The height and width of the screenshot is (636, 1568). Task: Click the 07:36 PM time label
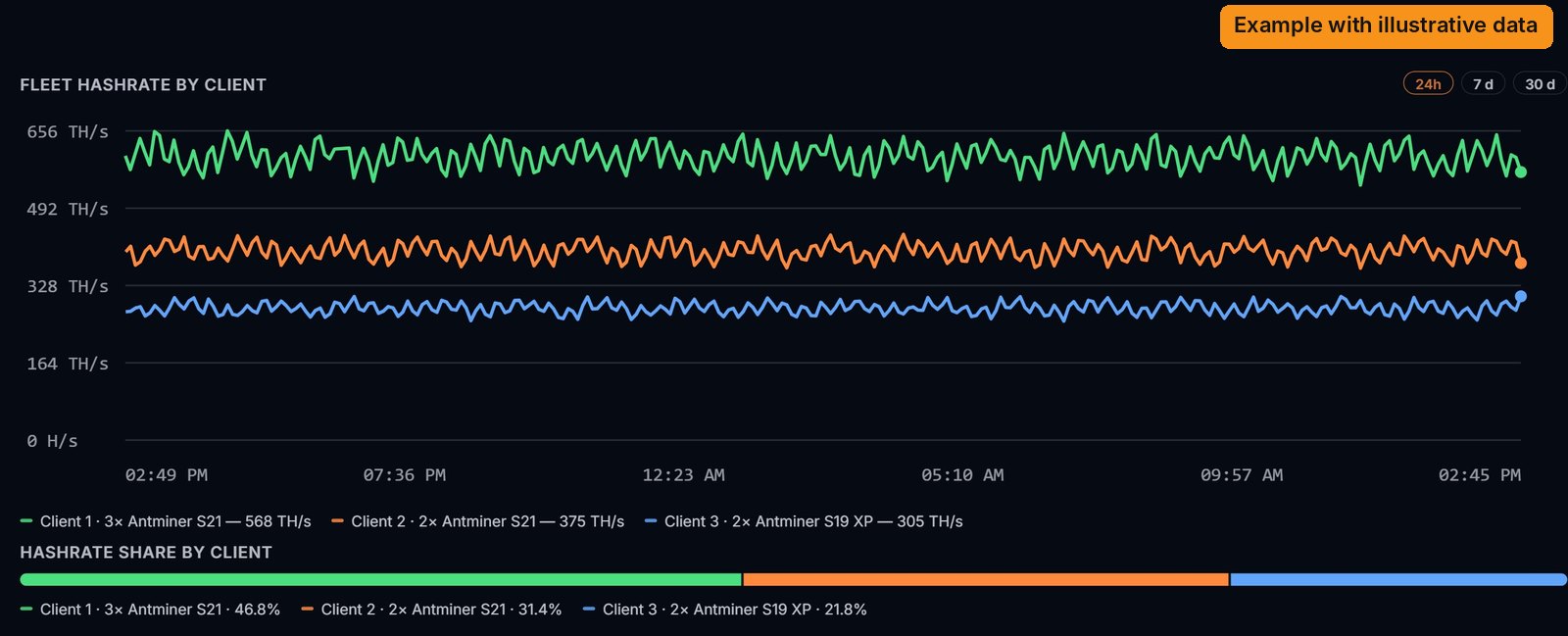click(x=405, y=475)
